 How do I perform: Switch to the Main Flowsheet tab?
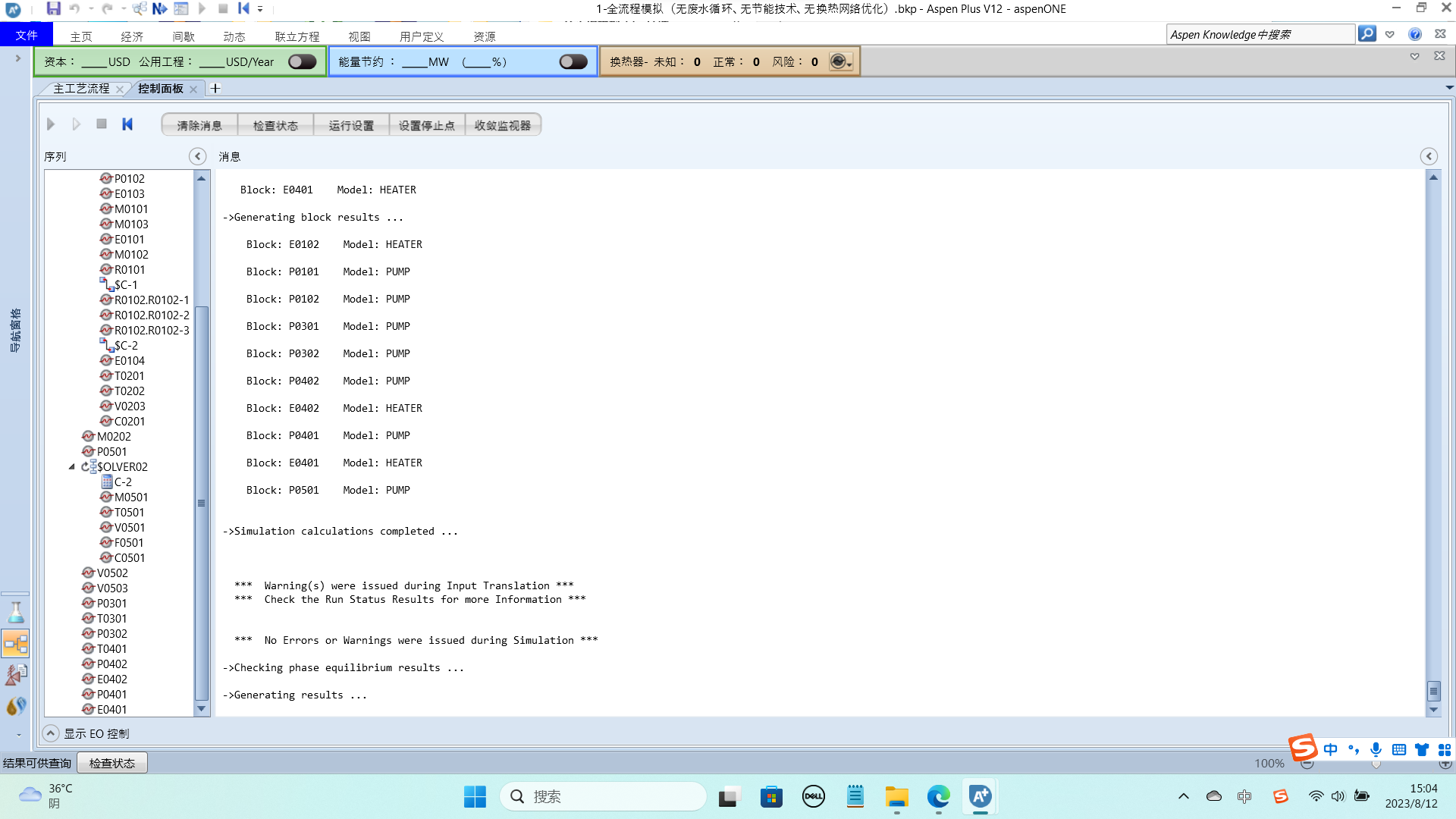pos(81,89)
